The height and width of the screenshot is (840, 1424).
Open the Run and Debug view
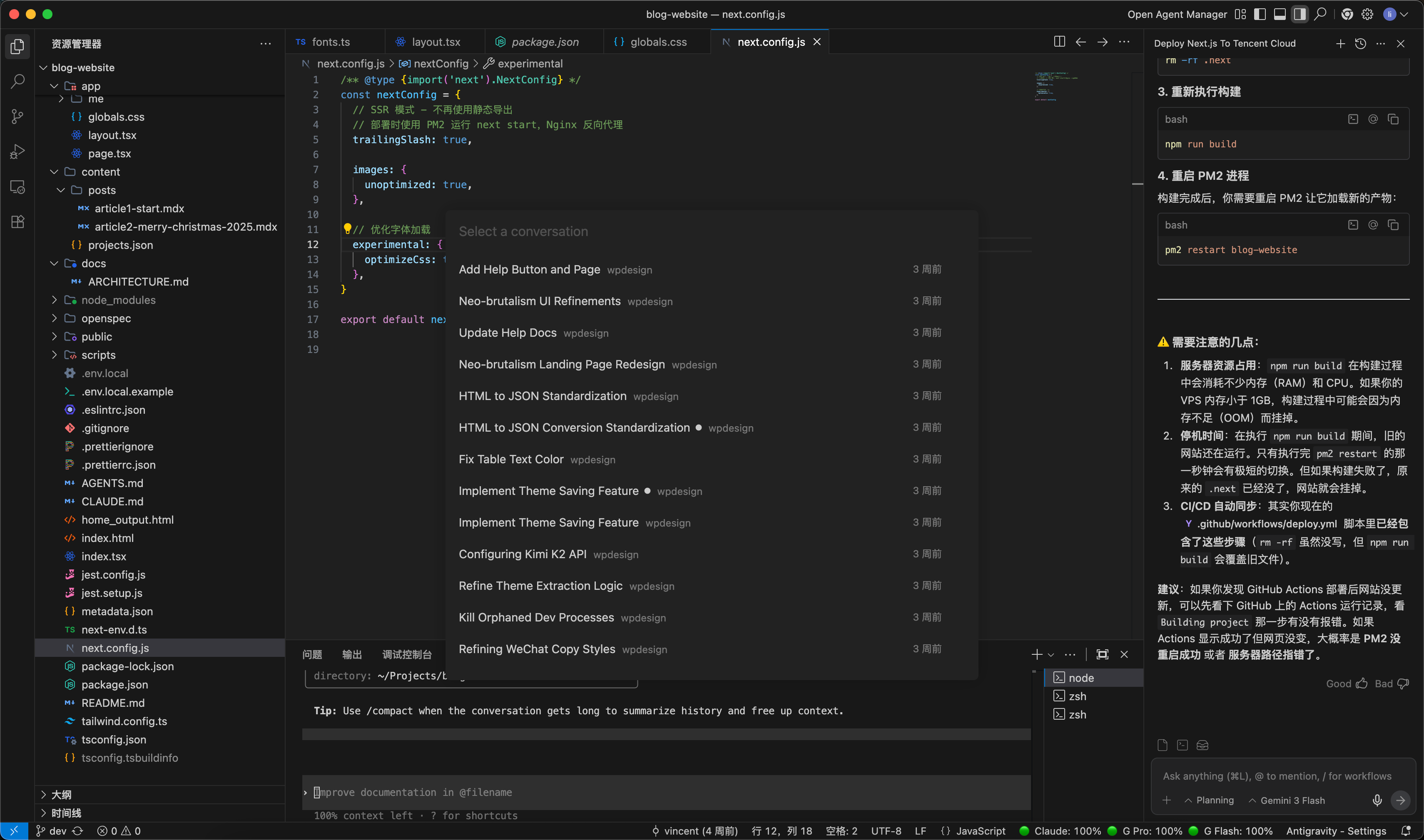(x=17, y=152)
